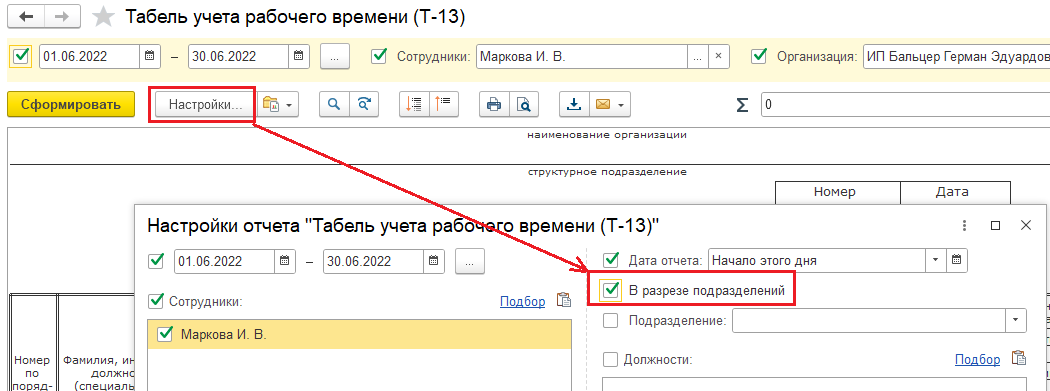The width and height of the screenshot is (1050, 391).
Task: Click the Дата отчета field Начало этого дня
Action: [816, 260]
